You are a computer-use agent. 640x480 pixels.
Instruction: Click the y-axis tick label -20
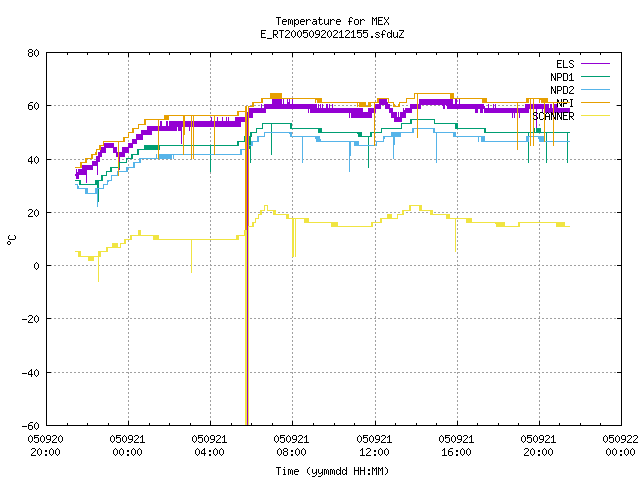31,319
